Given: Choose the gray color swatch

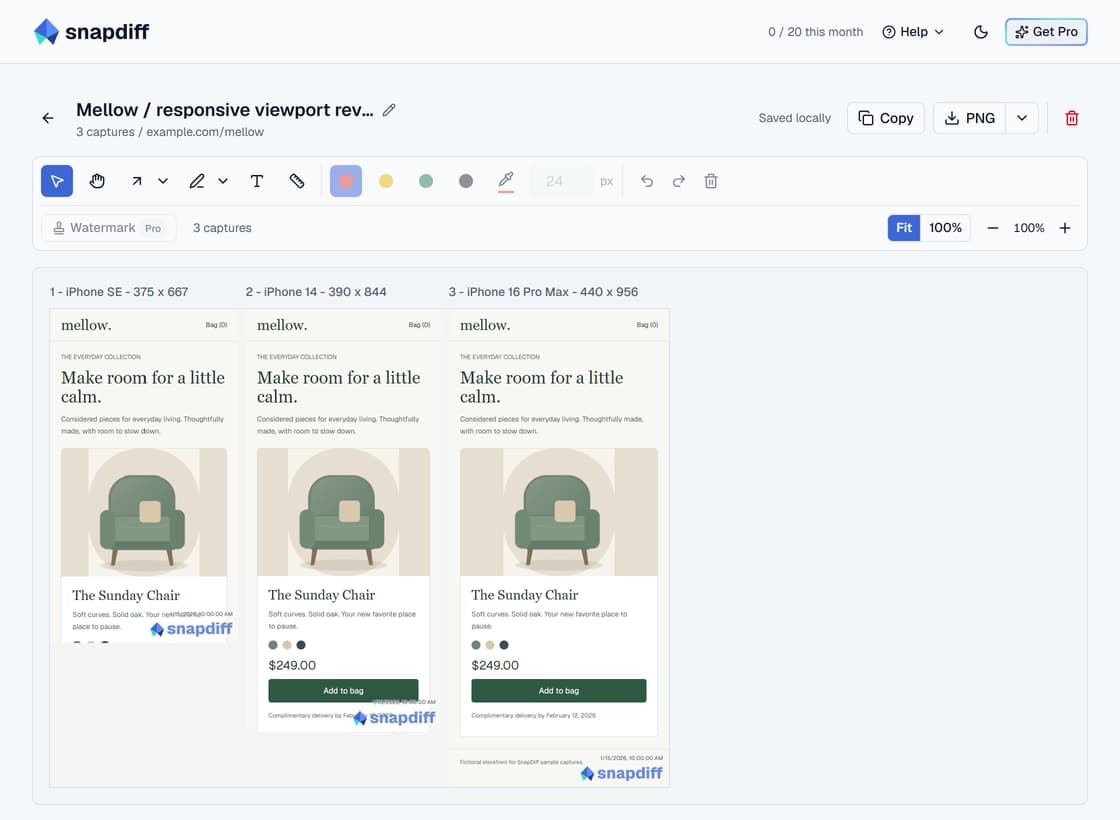Looking at the screenshot, I should [x=466, y=181].
